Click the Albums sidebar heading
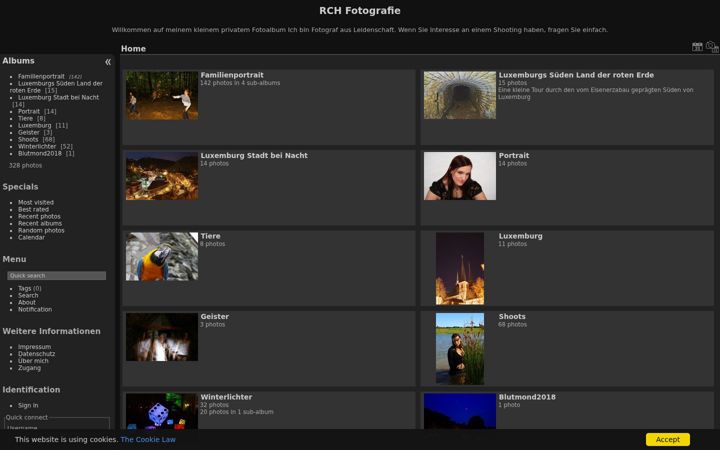Screen dimensions: 720x450 pyautogui.click(x=18, y=61)
